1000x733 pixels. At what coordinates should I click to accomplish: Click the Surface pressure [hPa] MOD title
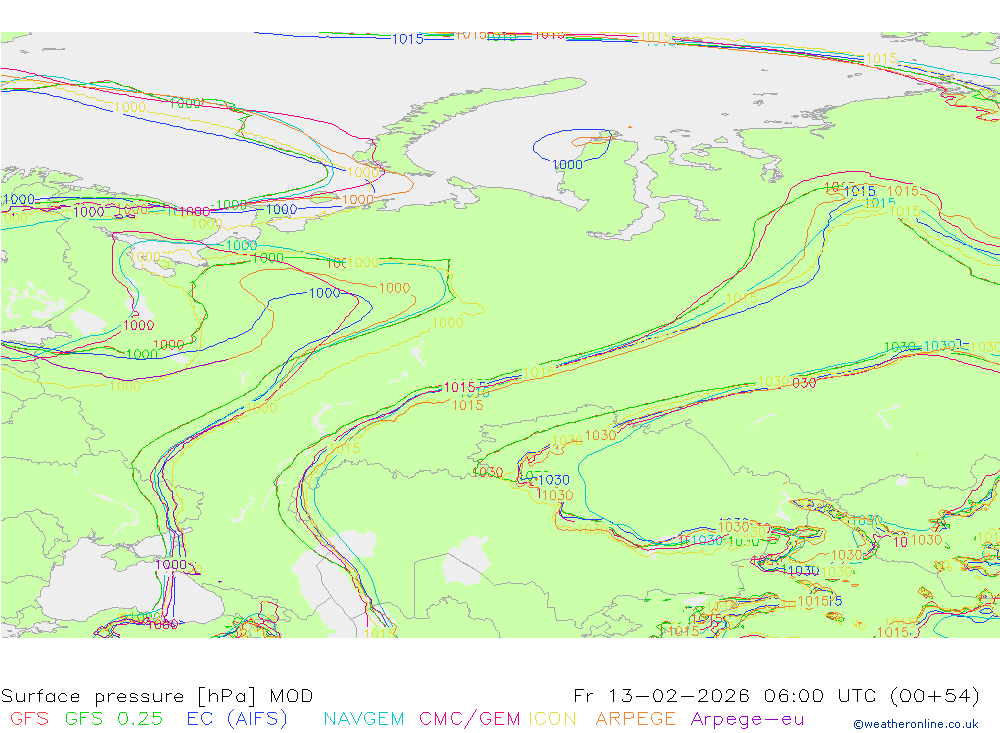click(157, 696)
